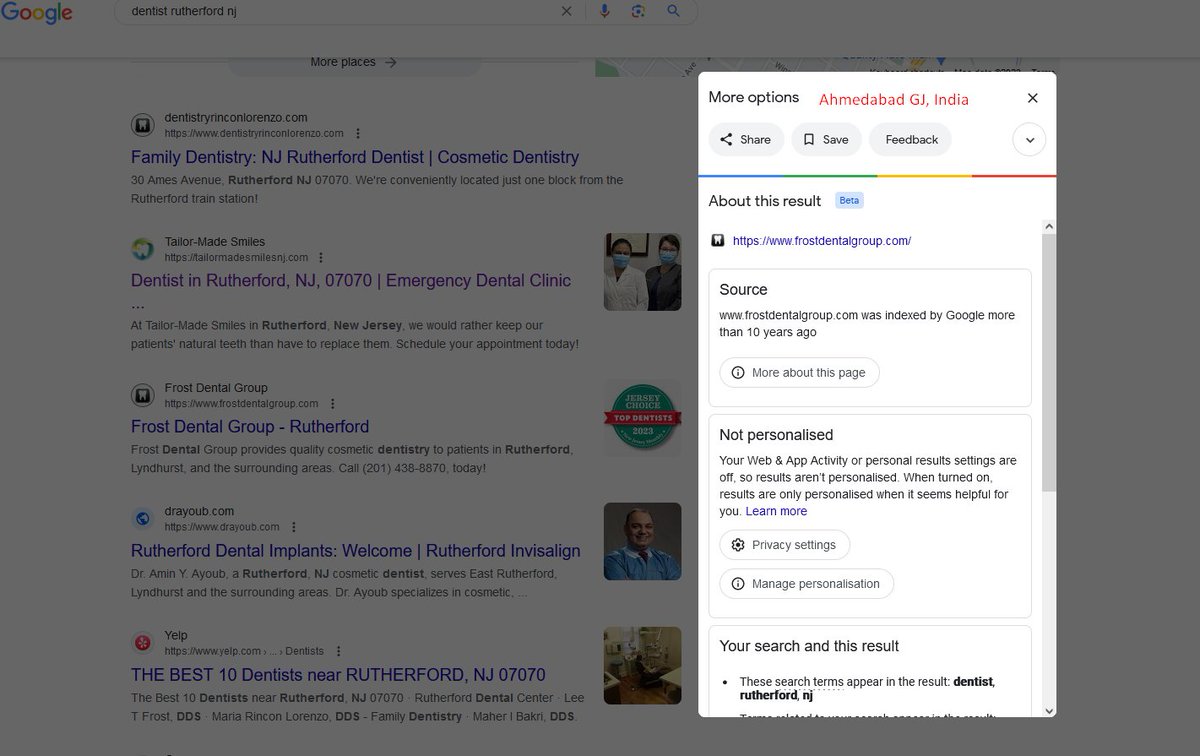
Task: Click Tailor-Made Smiles staff thumbnail
Action: click(643, 272)
